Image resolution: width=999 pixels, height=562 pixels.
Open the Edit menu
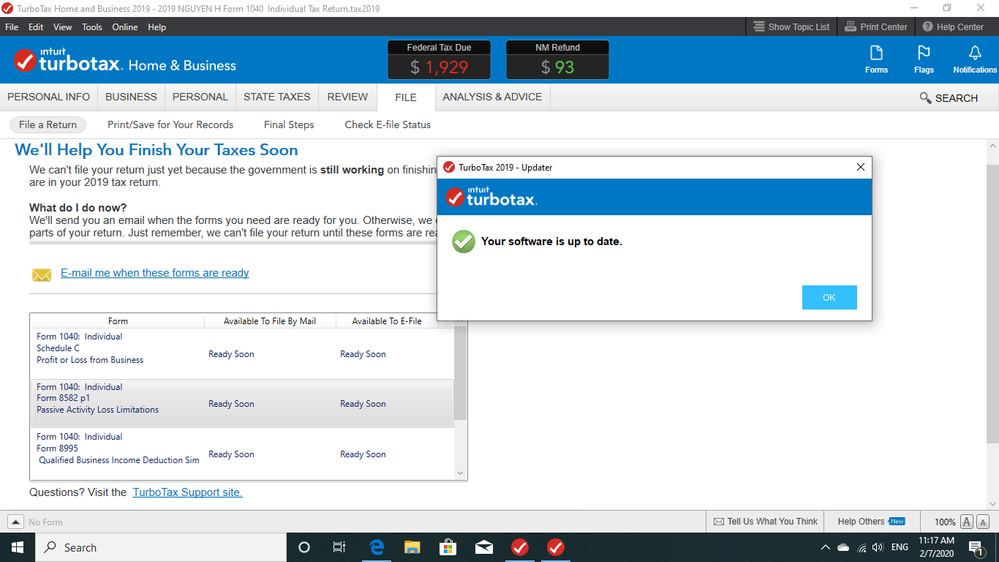36,27
